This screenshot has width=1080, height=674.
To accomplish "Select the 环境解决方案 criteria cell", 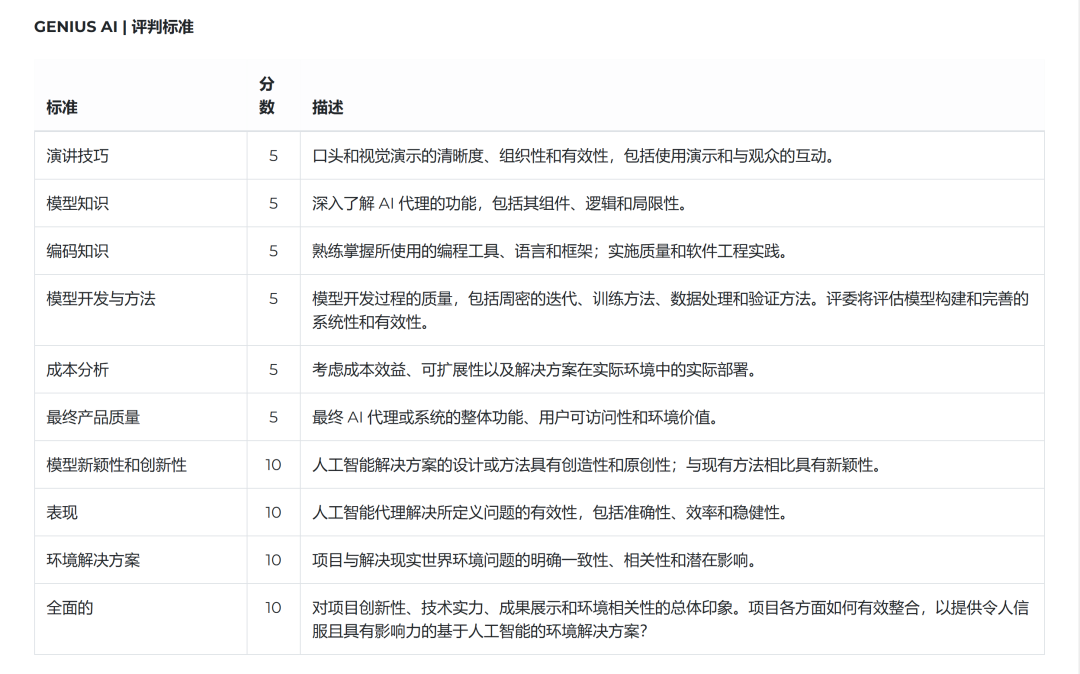I will tap(95, 559).
